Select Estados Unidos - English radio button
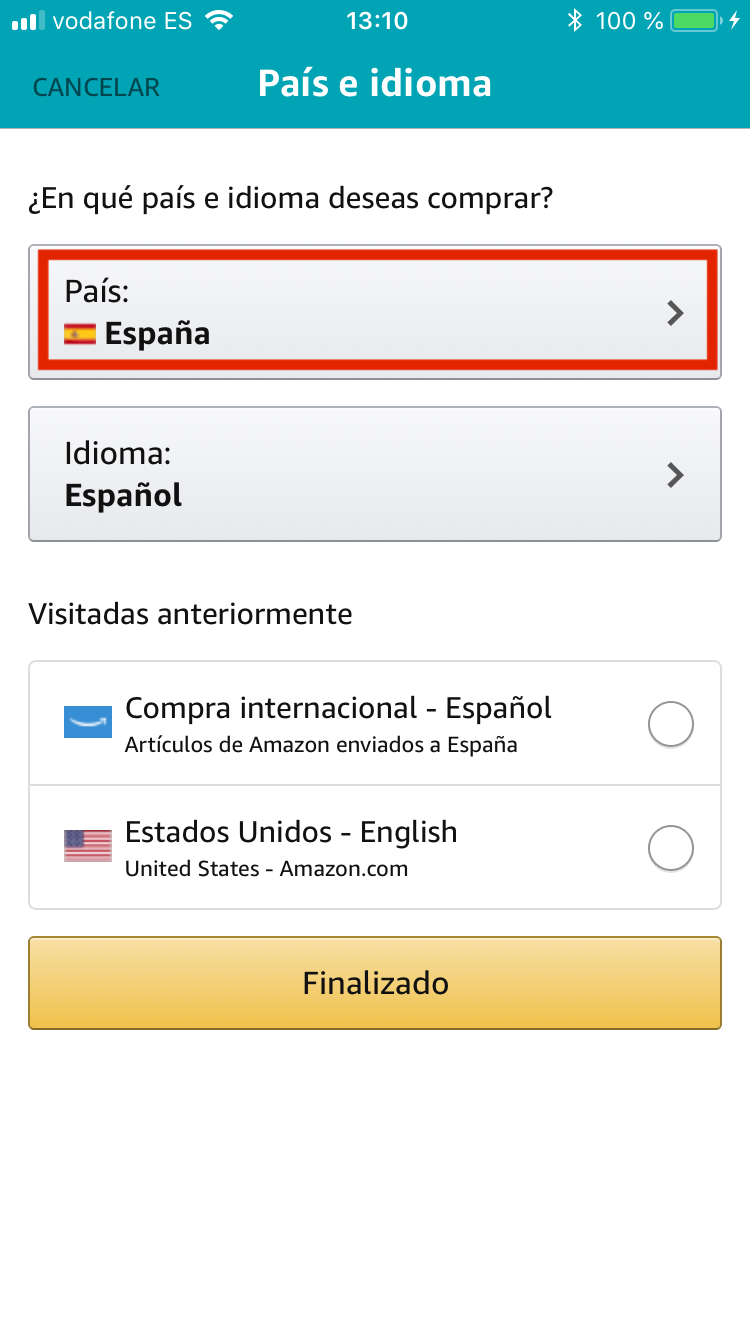Image resolution: width=750 pixels, height=1334 pixels. tap(670, 848)
